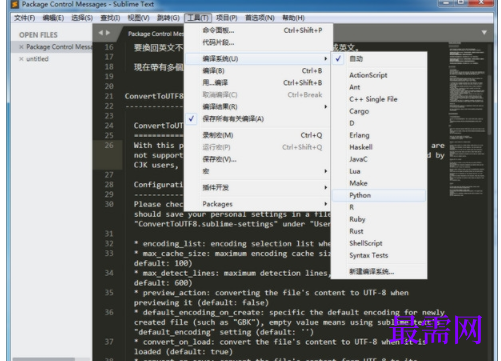
Task: Open the 视图(V) menu
Action: (139, 18)
